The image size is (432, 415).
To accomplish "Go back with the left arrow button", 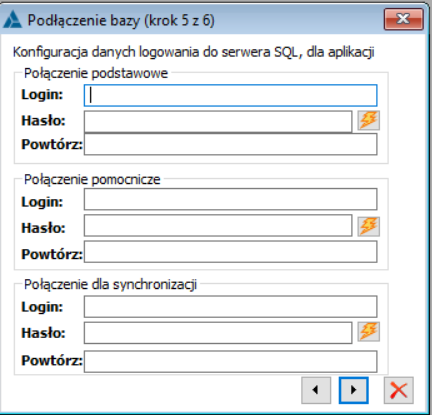I will [316, 390].
